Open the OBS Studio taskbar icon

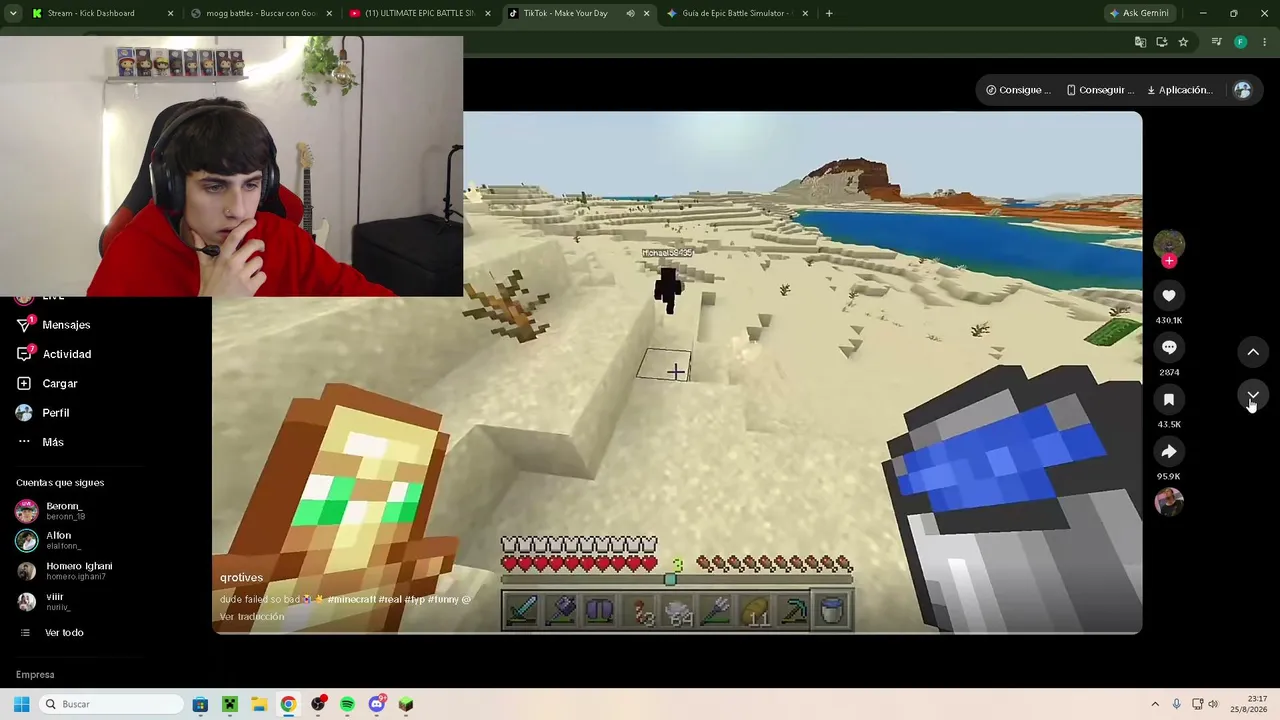pyautogui.click(x=318, y=704)
